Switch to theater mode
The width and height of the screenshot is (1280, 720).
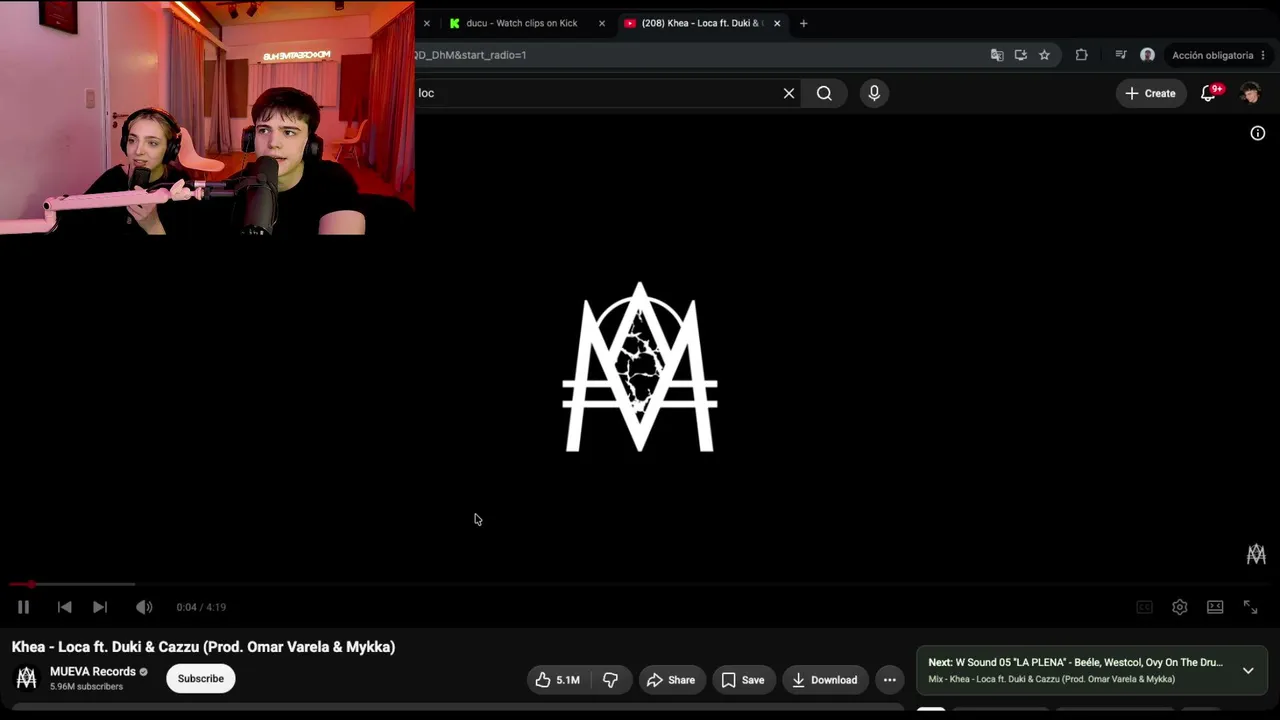[x=1215, y=607]
